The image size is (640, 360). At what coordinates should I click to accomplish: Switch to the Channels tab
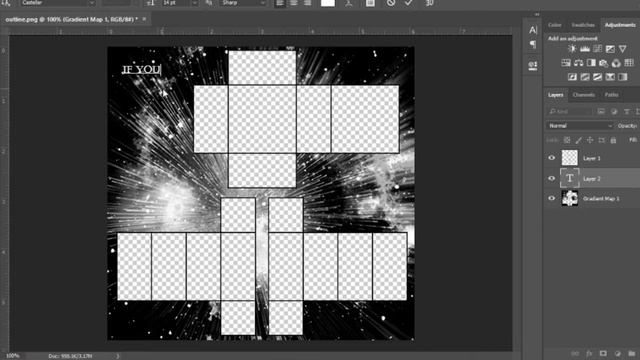point(583,95)
